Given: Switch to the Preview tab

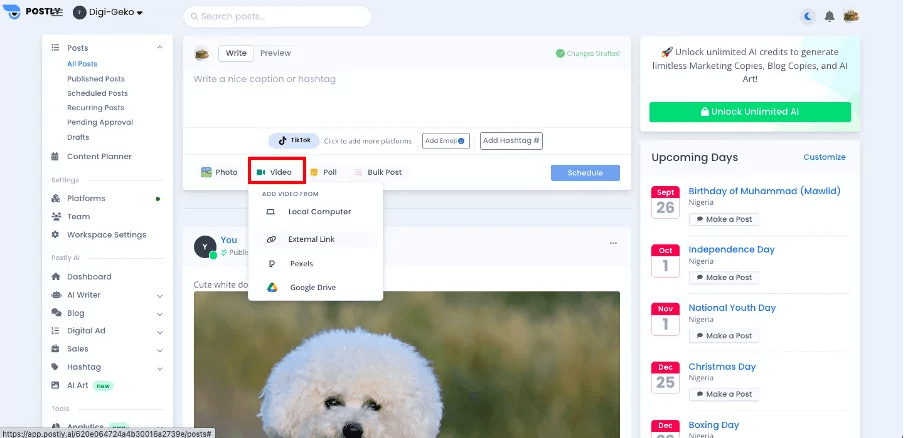Looking at the screenshot, I should point(275,53).
